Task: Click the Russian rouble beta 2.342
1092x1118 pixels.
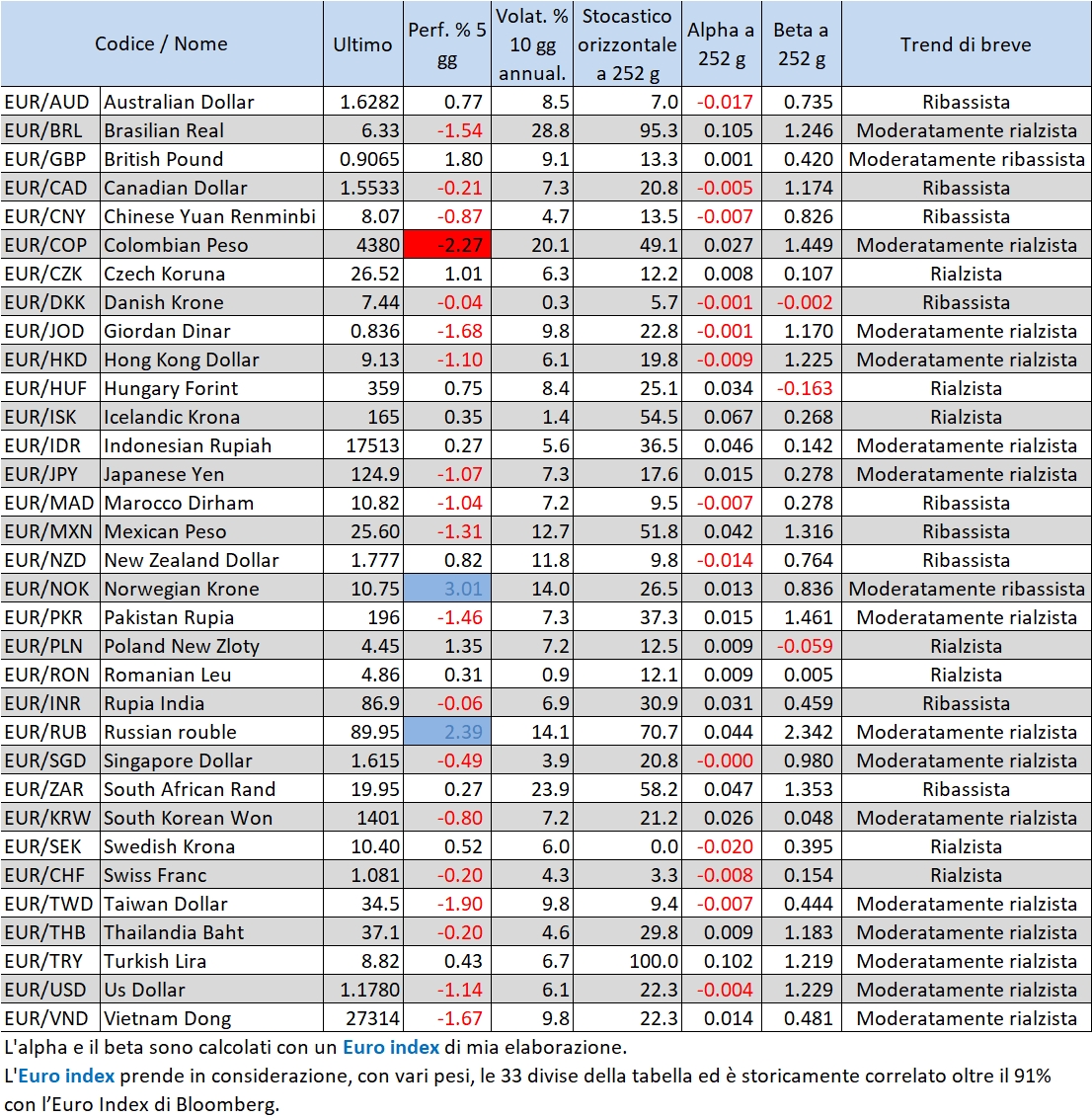Action: [x=801, y=732]
